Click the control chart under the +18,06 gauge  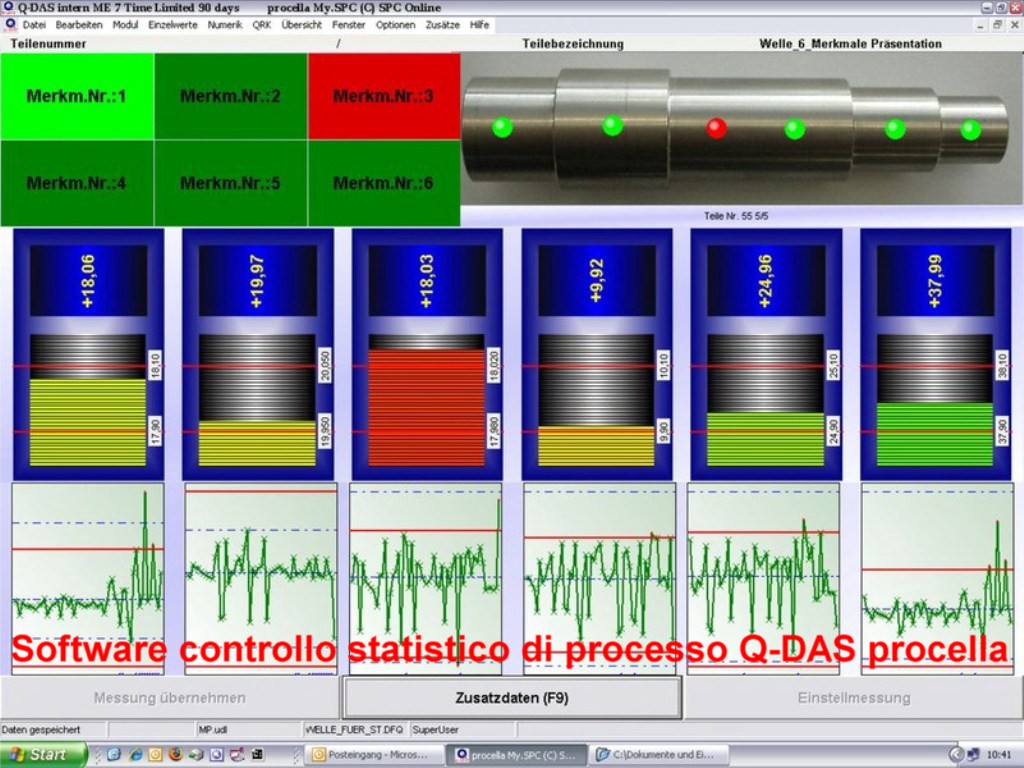point(88,579)
